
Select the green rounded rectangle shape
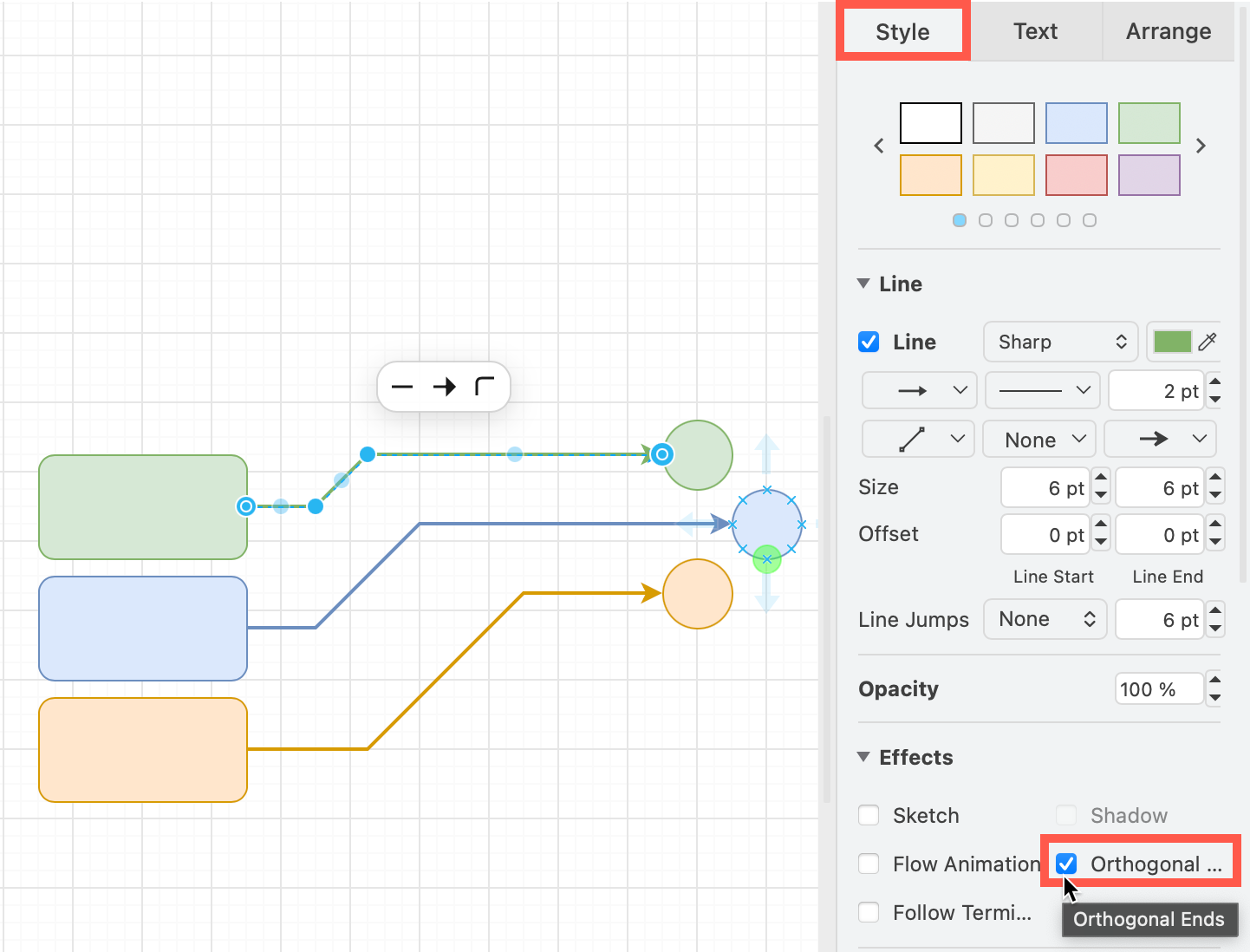click(143, 507)
